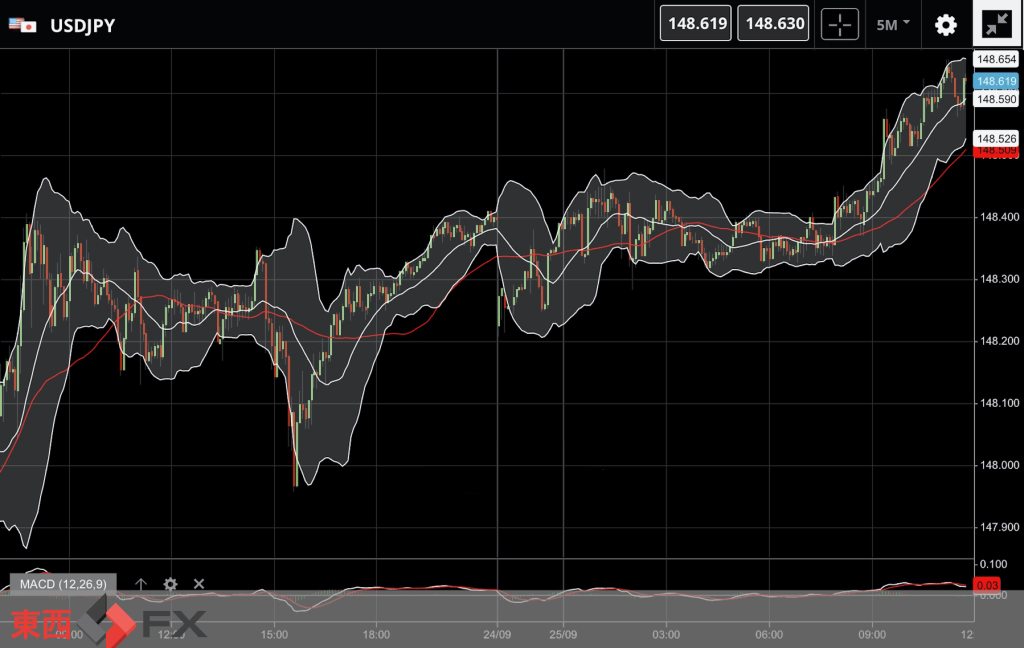
Task: Expand the 5M timeframe dropdown
Action: 892,24
